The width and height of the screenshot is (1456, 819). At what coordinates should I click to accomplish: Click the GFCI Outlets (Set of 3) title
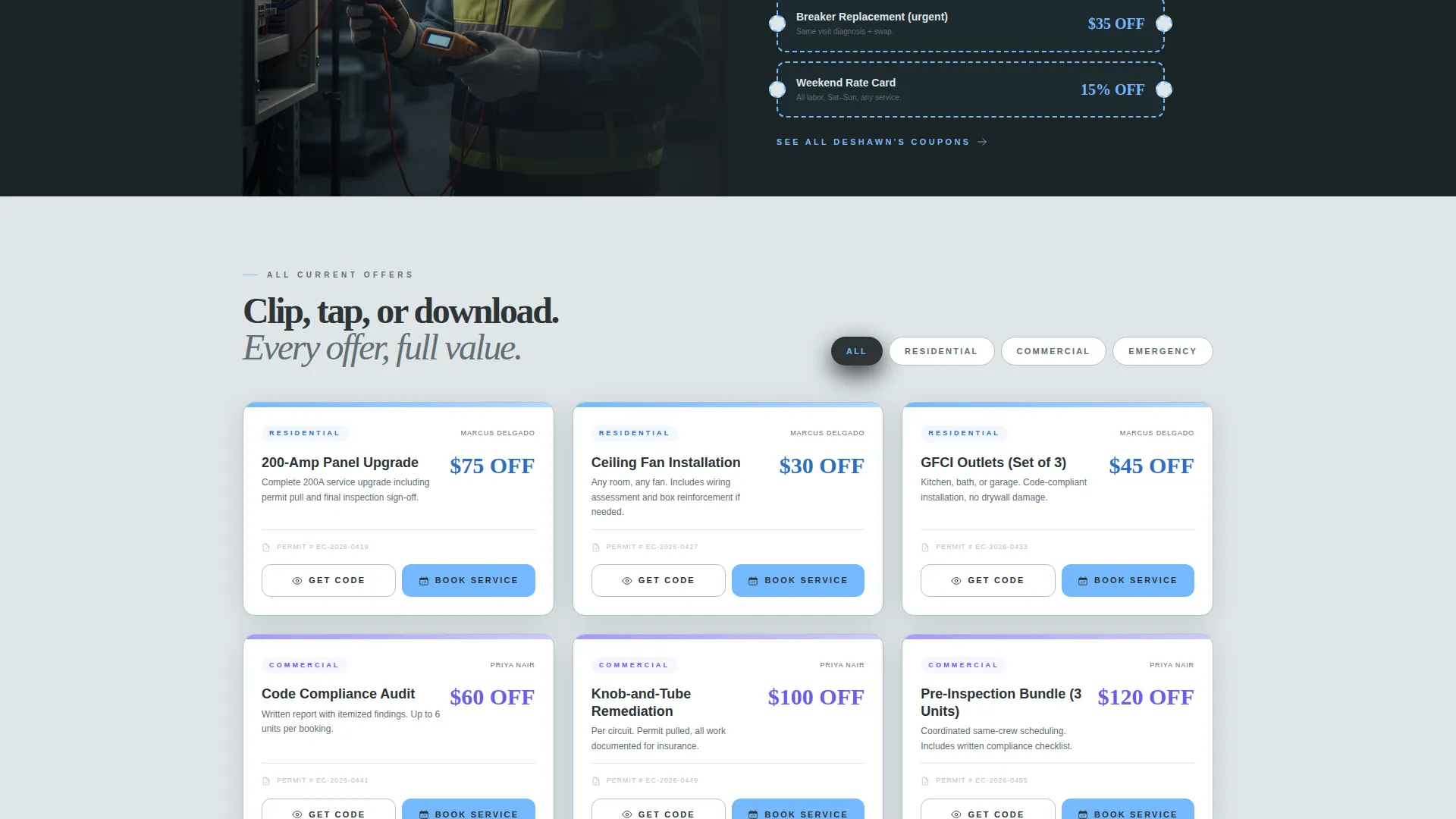click(x=993, y=463)
